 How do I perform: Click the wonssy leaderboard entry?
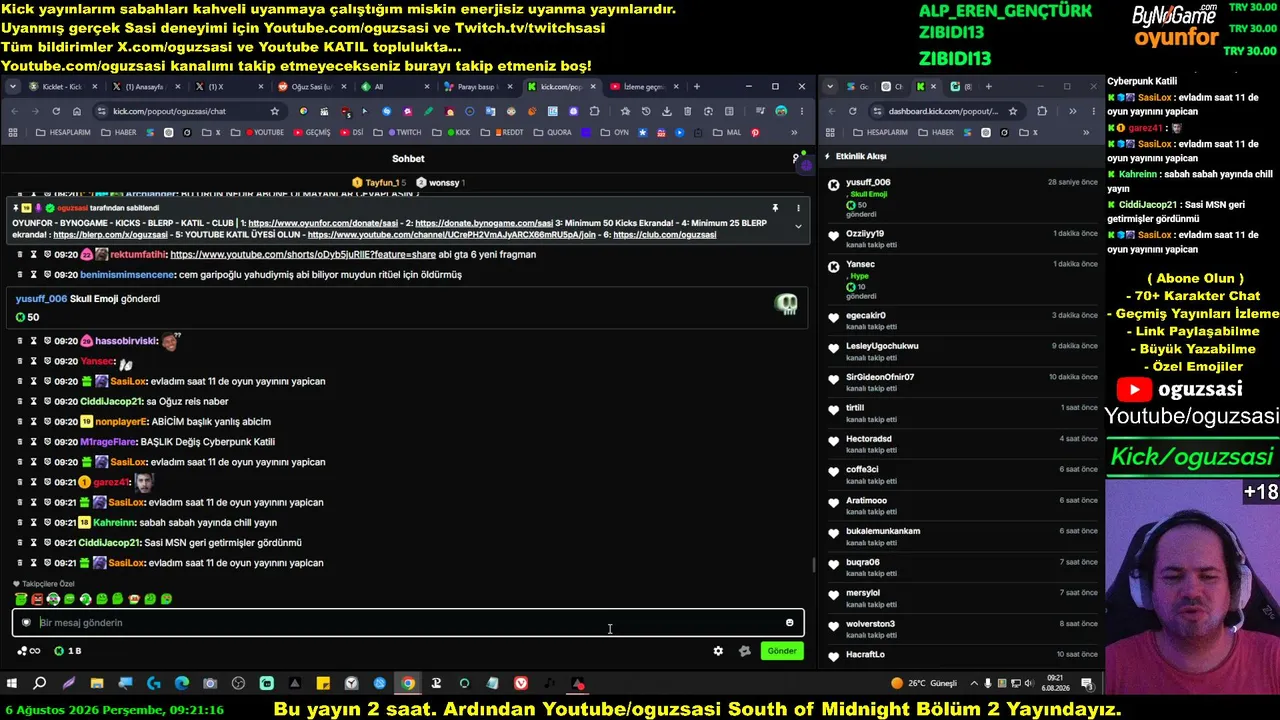click(440, 183)
